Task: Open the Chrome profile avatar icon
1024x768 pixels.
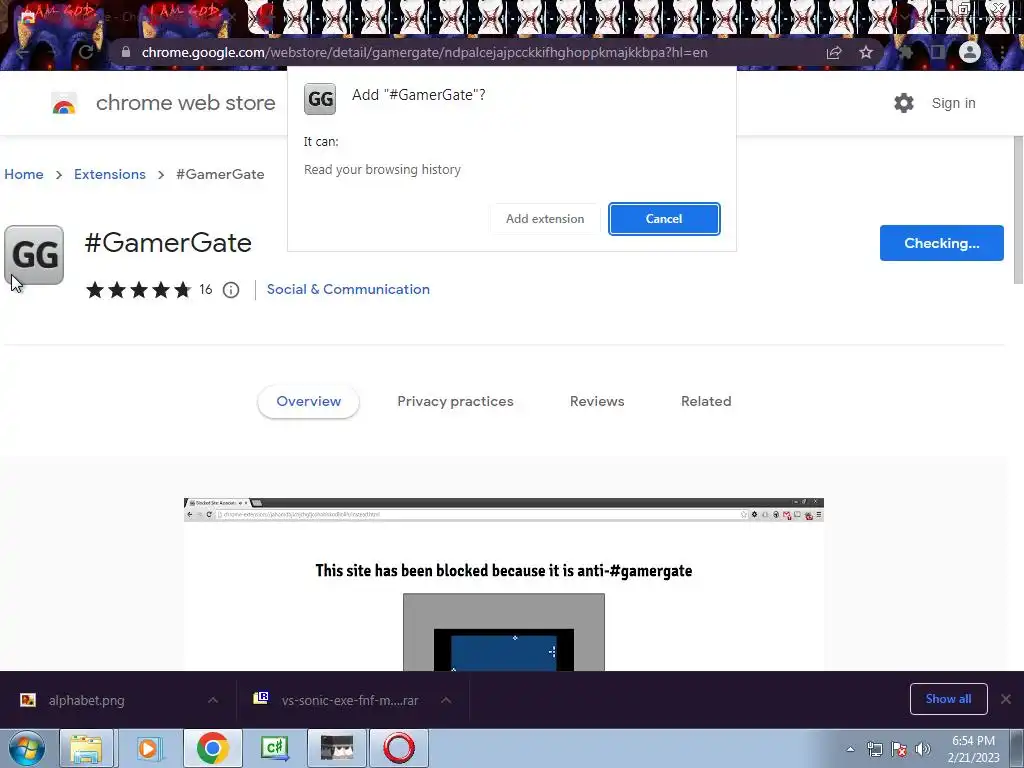Action: pos(970,52)
